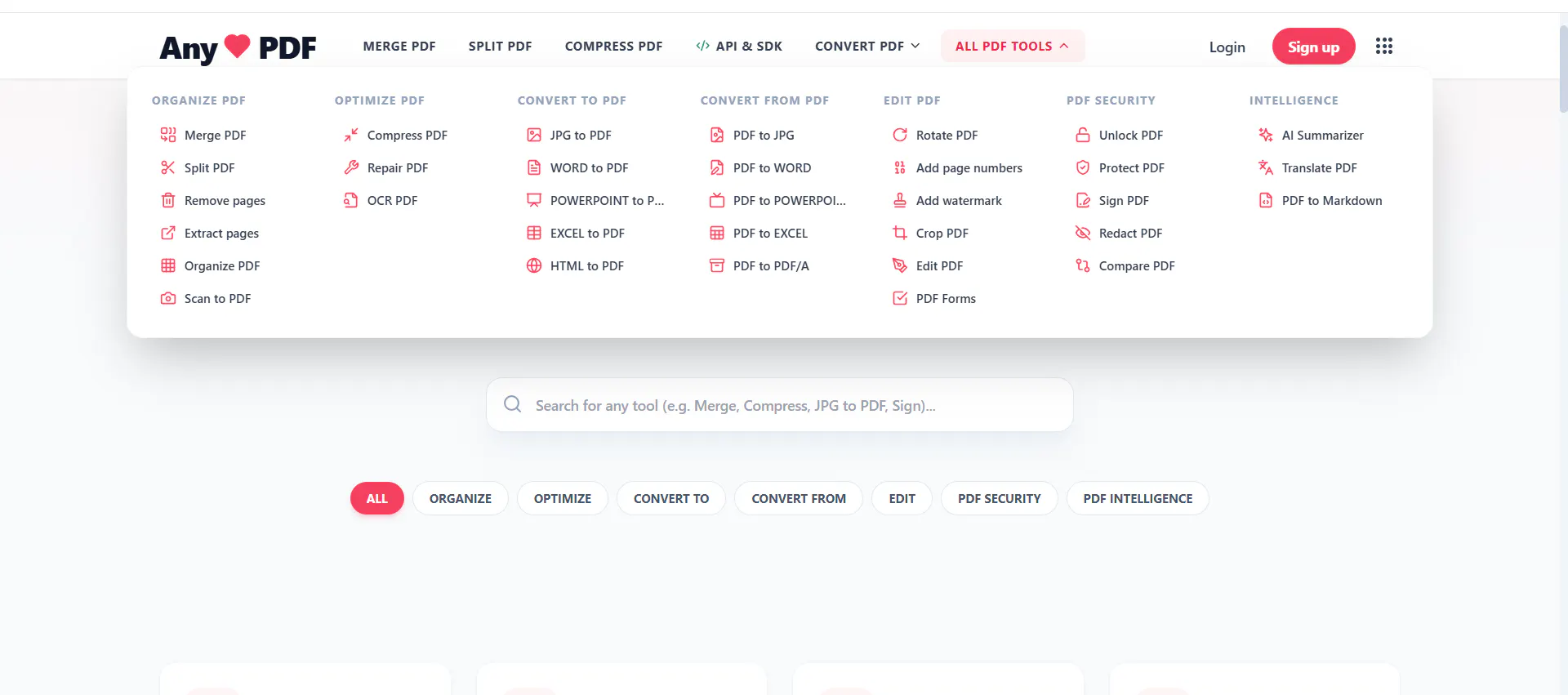Open API & SDK nav item
Image resolution: width=1568 pixels, height=695 pixels.
(x=739, y=46)
